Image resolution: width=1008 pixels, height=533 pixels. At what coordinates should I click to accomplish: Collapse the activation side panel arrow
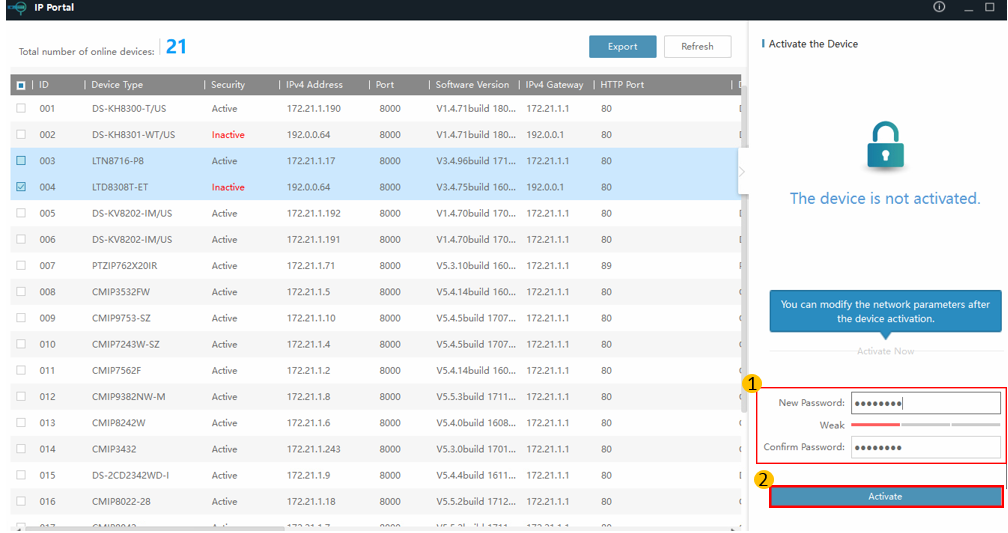[741, 172]
